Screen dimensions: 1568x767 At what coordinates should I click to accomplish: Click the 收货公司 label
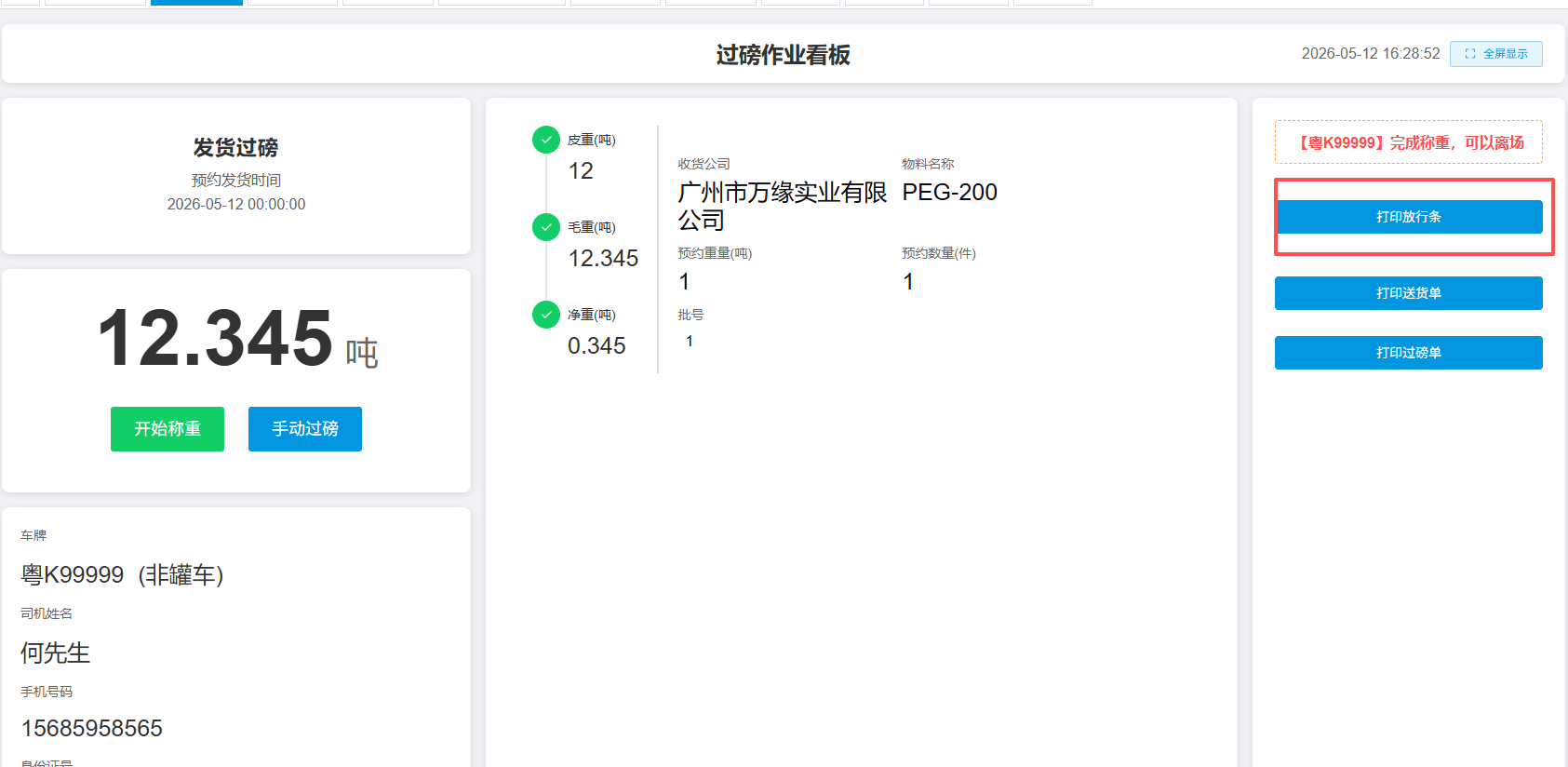pos(704,164)
